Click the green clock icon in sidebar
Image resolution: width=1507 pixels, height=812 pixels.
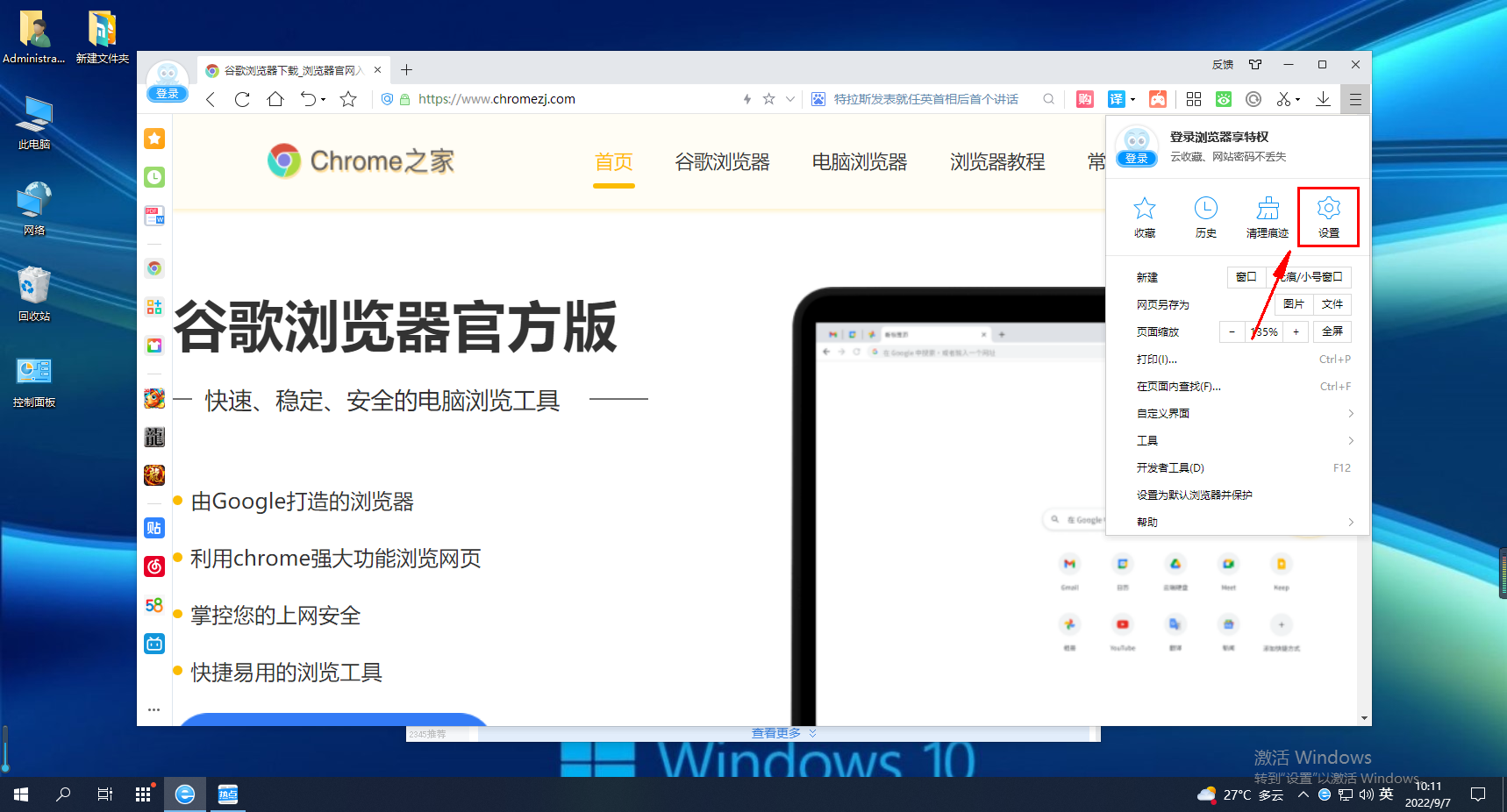pos(154,177)
